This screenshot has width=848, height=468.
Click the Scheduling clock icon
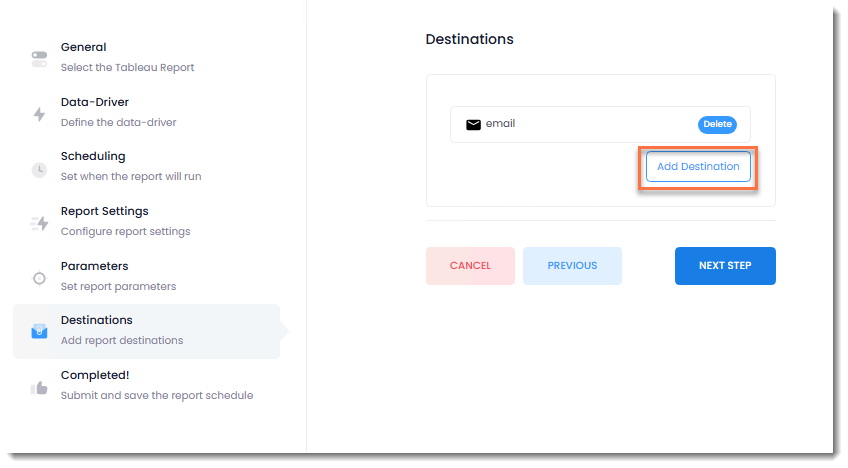point(39,169)
